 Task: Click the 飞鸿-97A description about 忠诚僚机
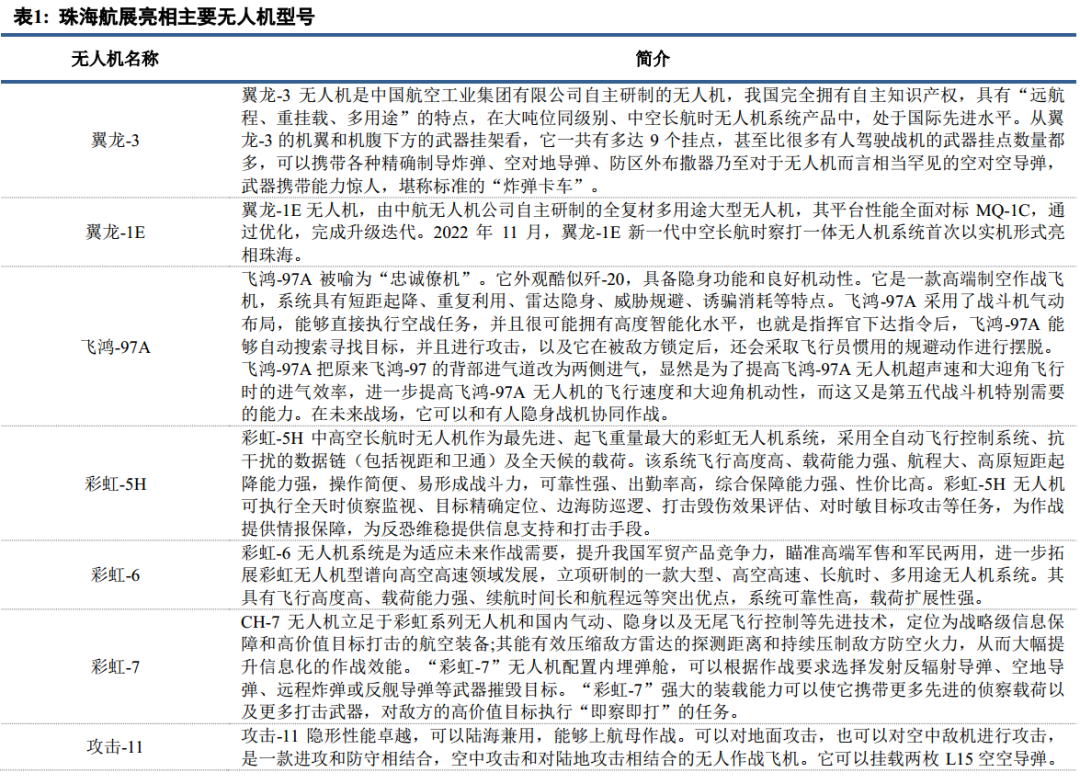[x=652, y=347]
